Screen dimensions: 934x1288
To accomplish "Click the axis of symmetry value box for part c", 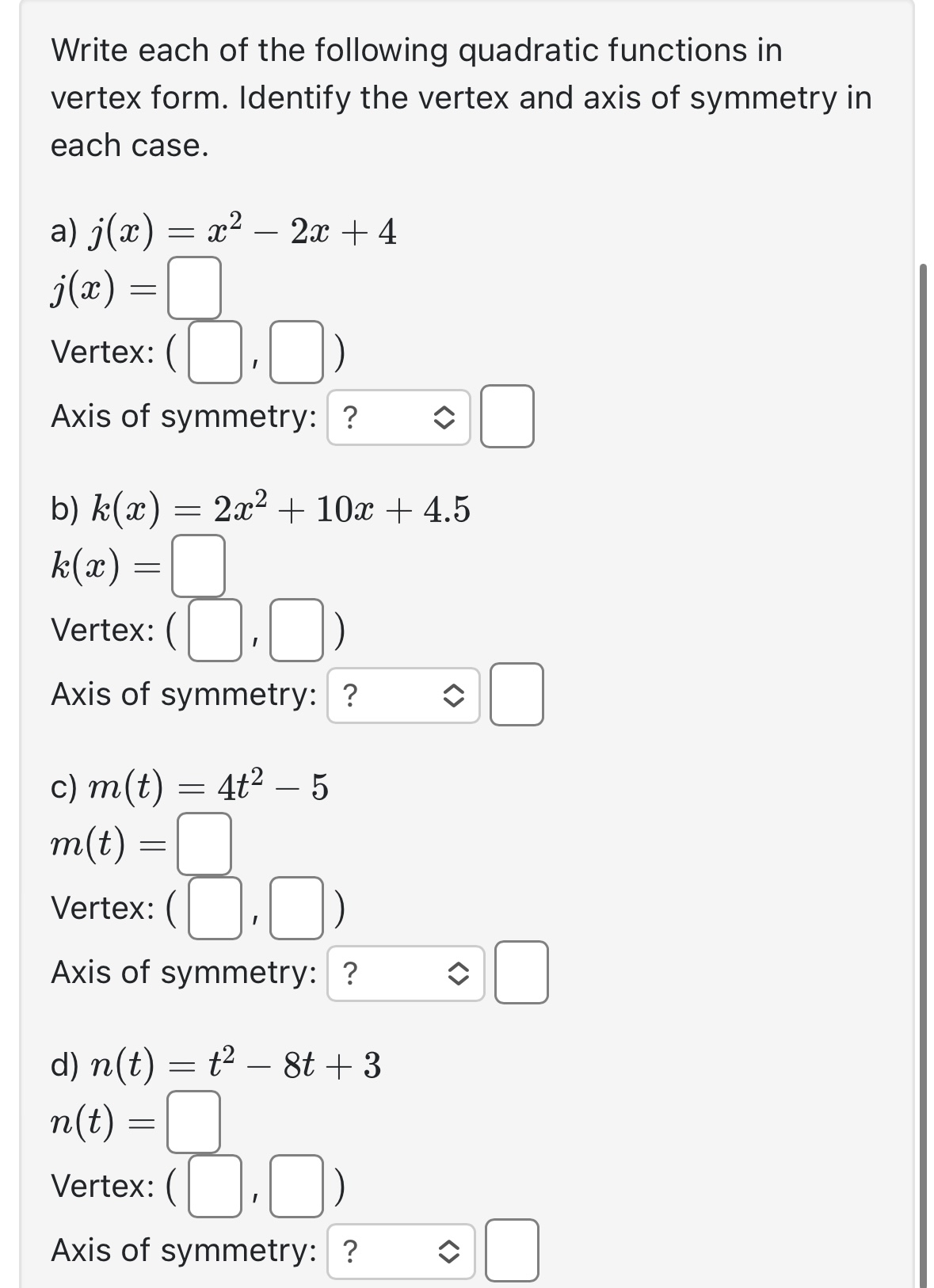I will pos(523,973).
